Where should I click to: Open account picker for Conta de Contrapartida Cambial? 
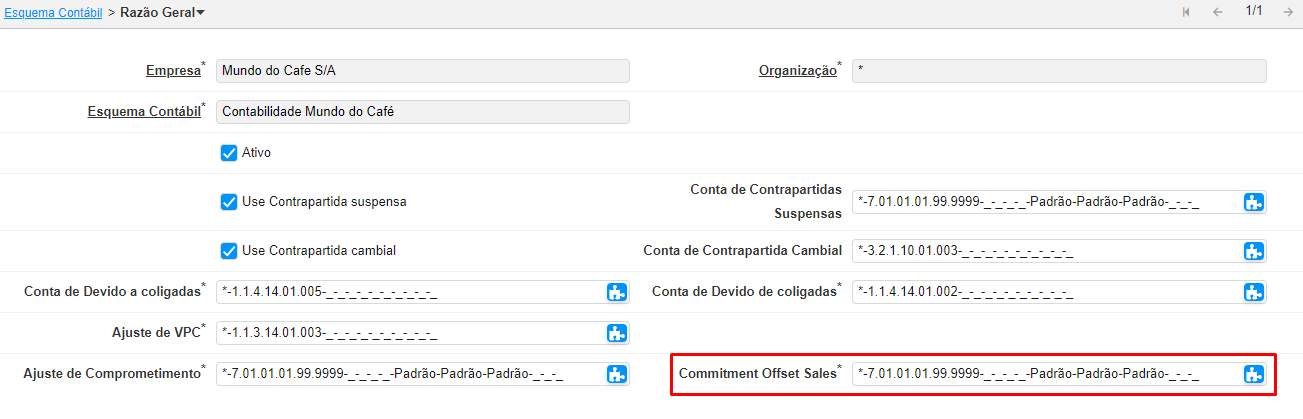(x=1254, y=250)
